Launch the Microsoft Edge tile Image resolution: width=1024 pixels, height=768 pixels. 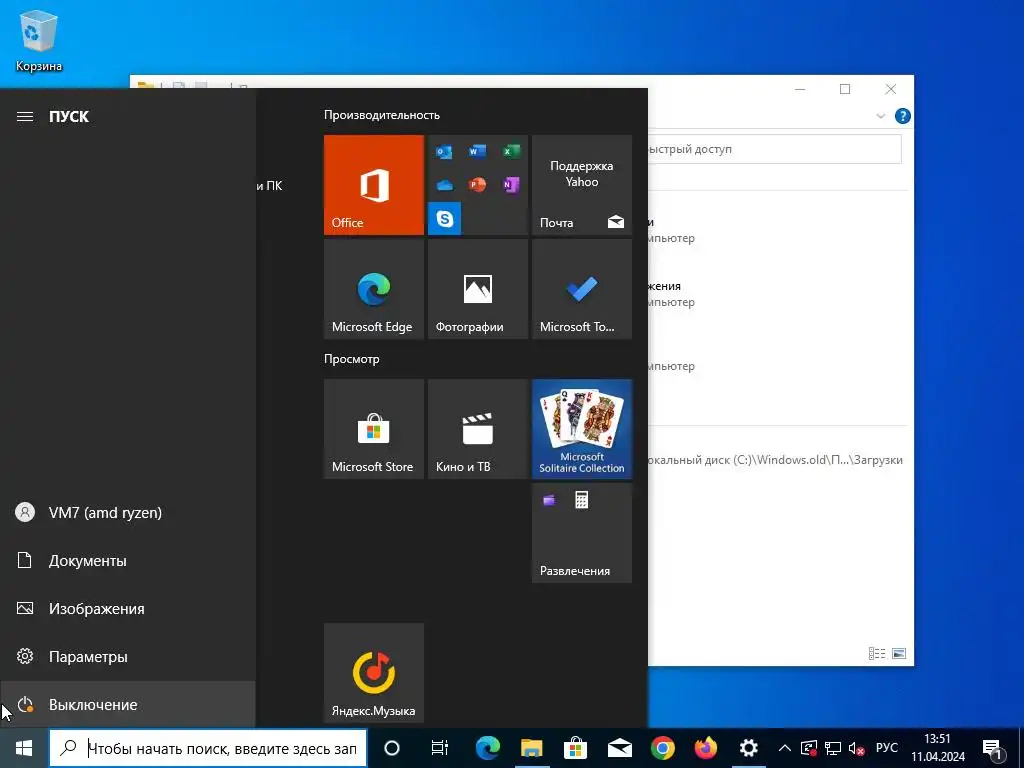[374, 289]
